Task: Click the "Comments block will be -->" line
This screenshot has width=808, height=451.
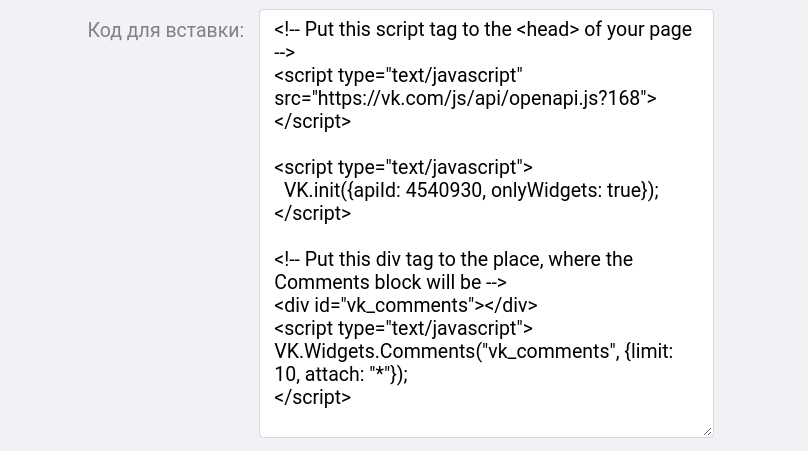Action: pyautogui.click(x=390, y=282)
